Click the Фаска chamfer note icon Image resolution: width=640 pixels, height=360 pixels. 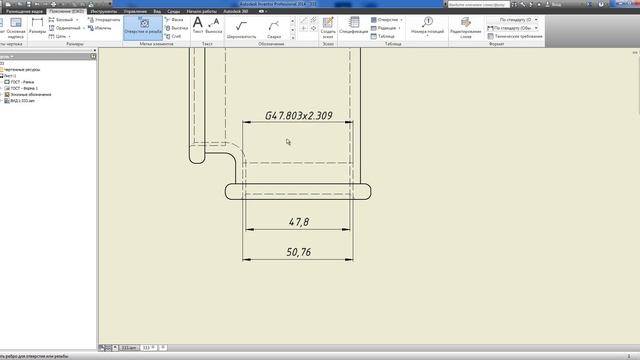pos(167,20)
